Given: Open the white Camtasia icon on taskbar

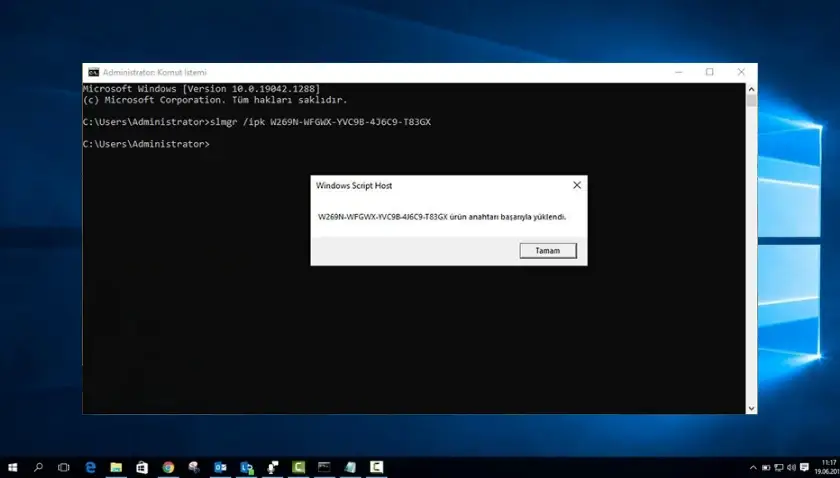Looking at the screenshot, I should tap(377, 467).
